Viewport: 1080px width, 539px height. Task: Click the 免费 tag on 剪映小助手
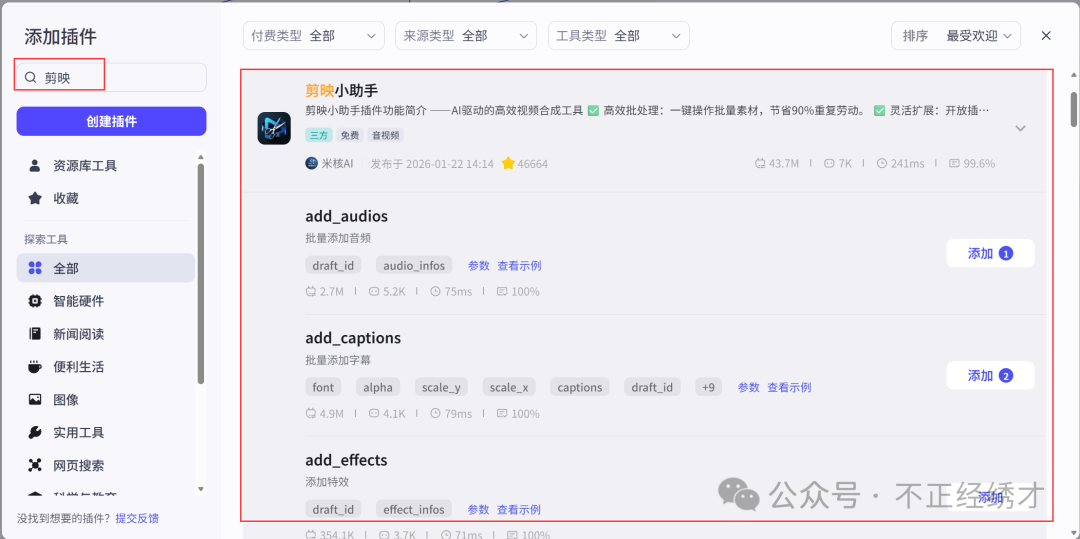coord(350,136)
